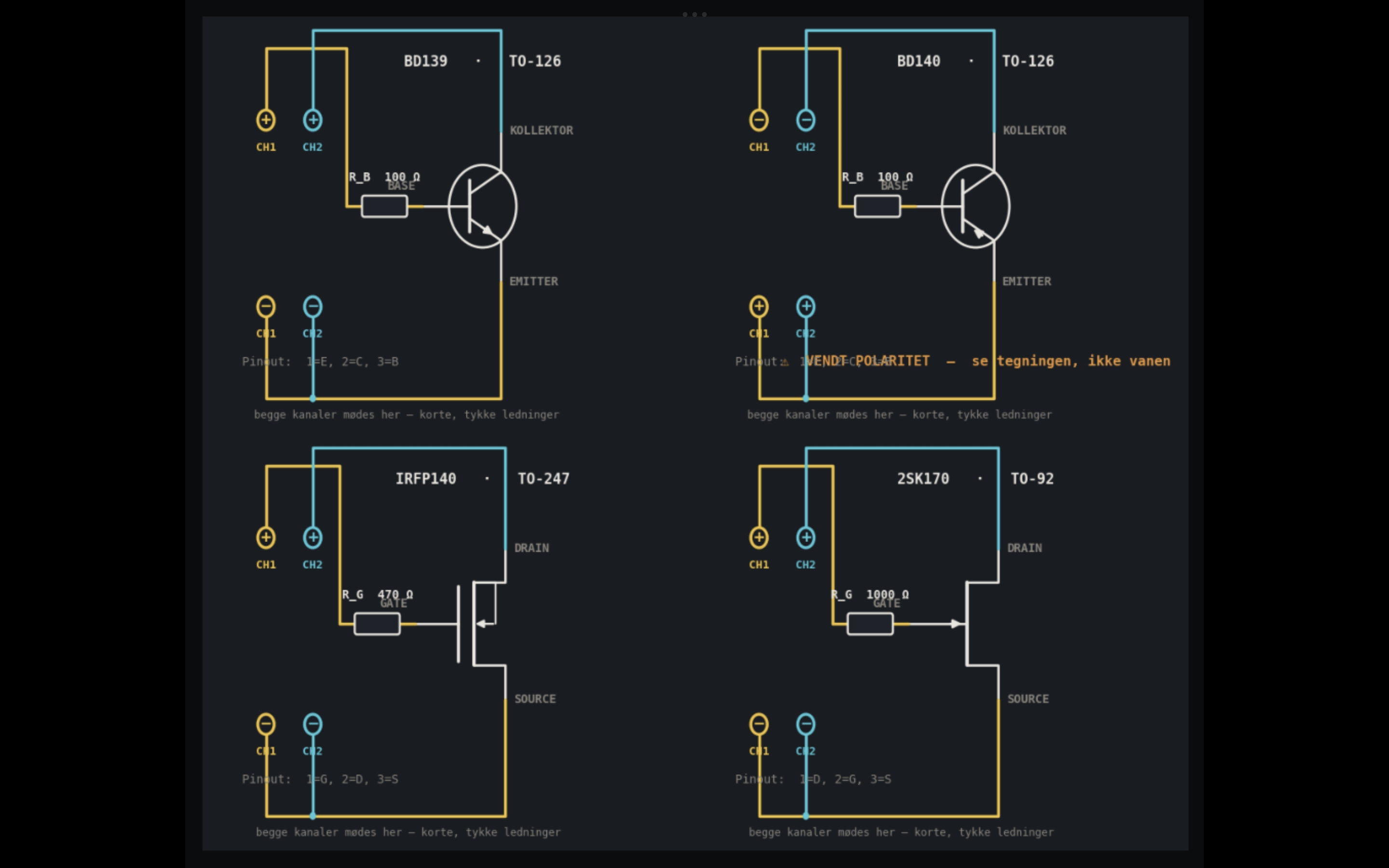Image resolution: width=1389 pixels, height=868 pixels.
Task: Select the 2SK170 blue CH2 plus terminal
Action: [x=806, y=537]
